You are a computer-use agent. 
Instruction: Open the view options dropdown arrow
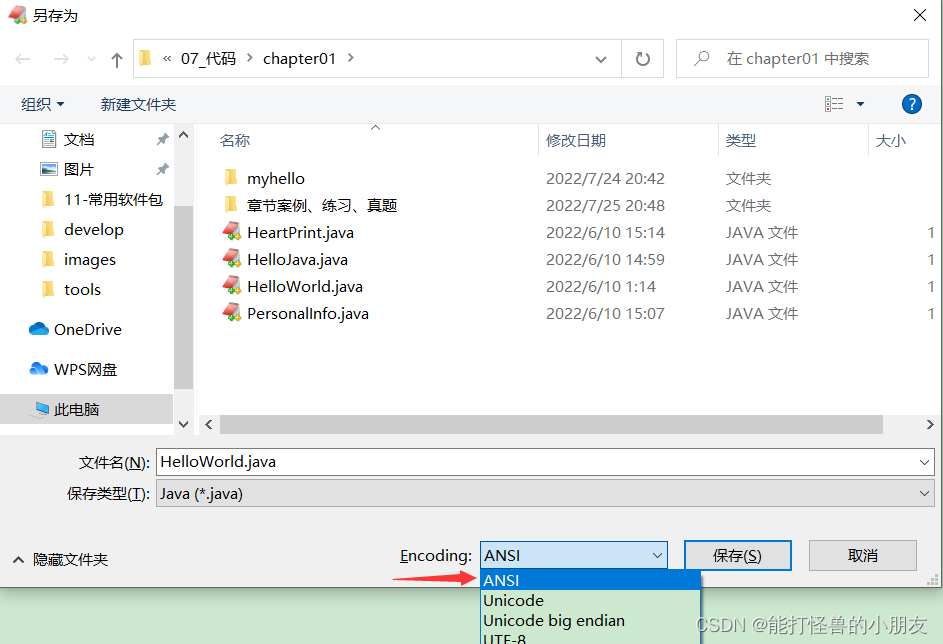pyautogui.click(x=860, y=104)
